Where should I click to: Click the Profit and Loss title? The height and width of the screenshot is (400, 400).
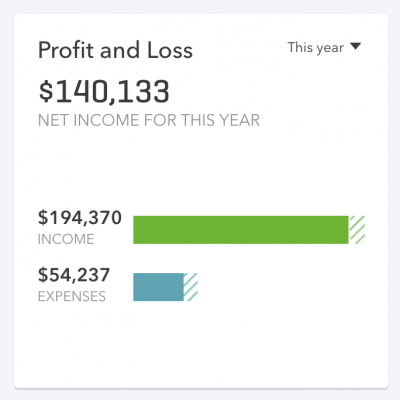point(115,50)
